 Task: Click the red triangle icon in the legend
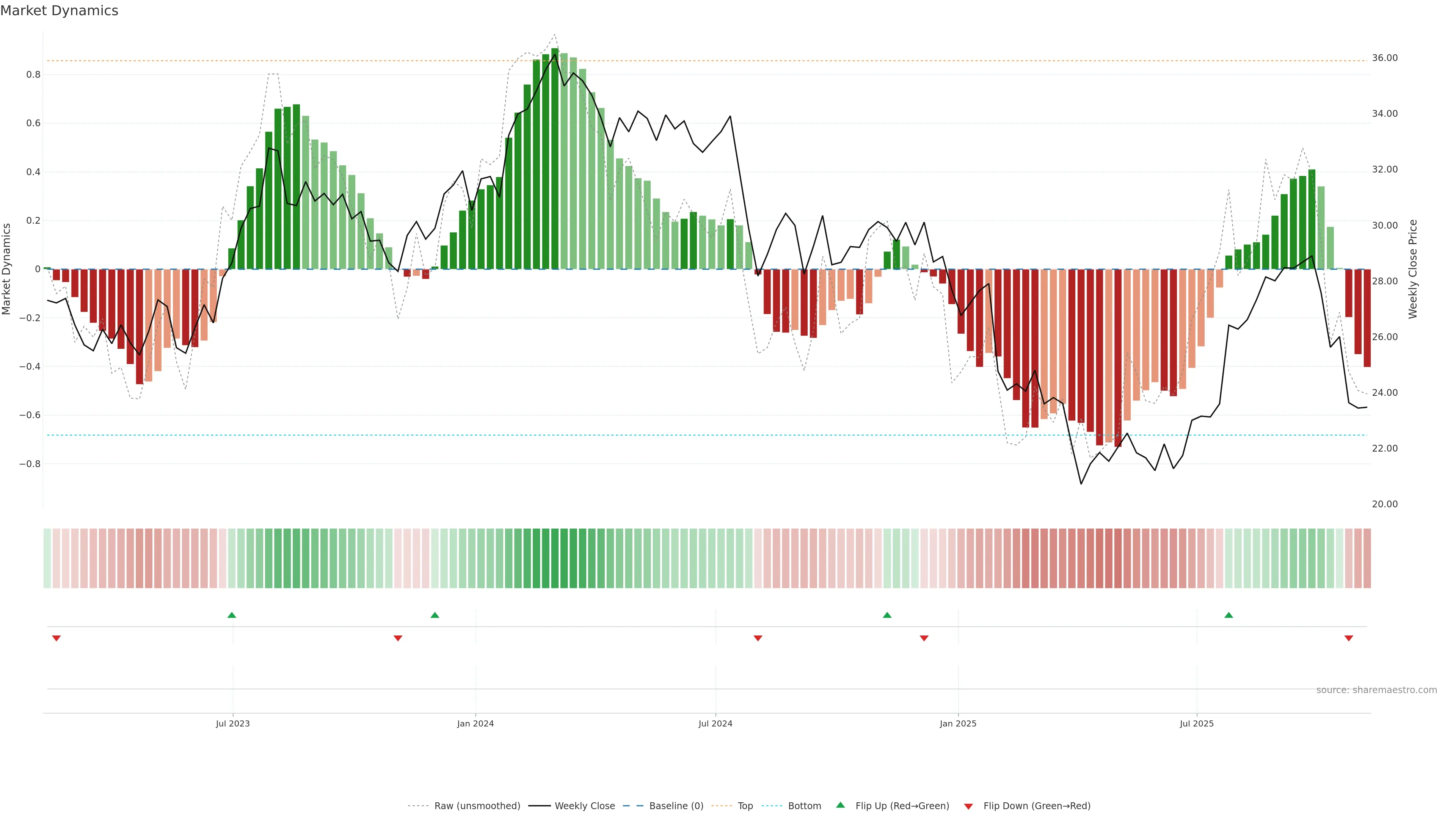coord(968,806)
